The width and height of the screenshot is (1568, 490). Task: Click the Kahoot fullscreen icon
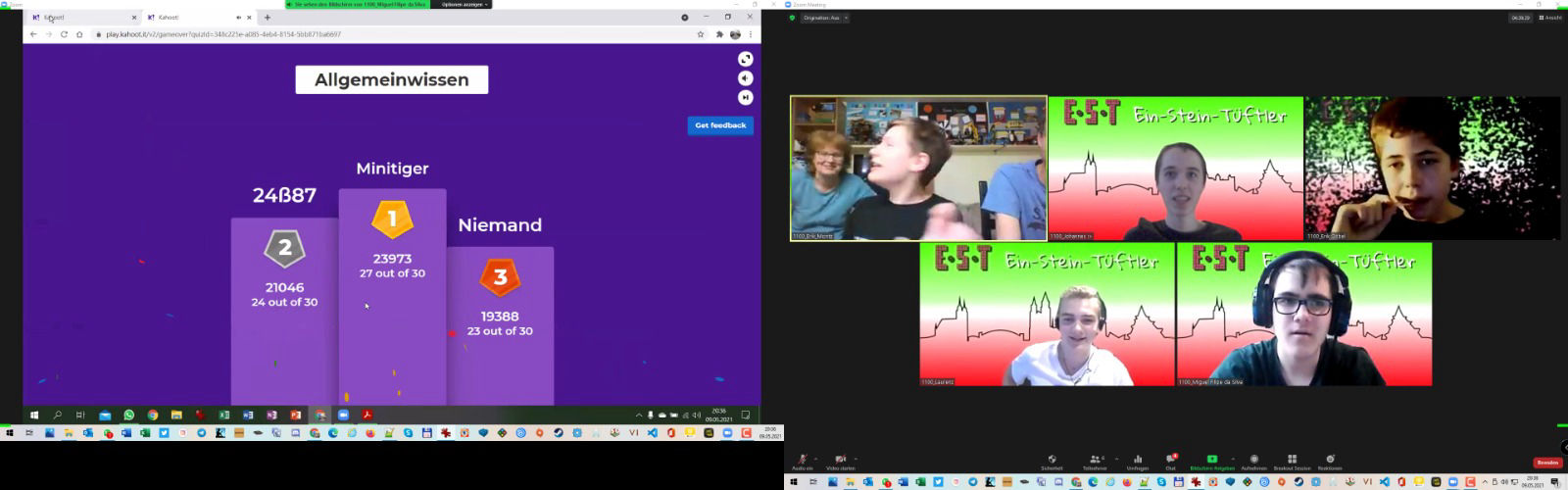pos(745,59)
